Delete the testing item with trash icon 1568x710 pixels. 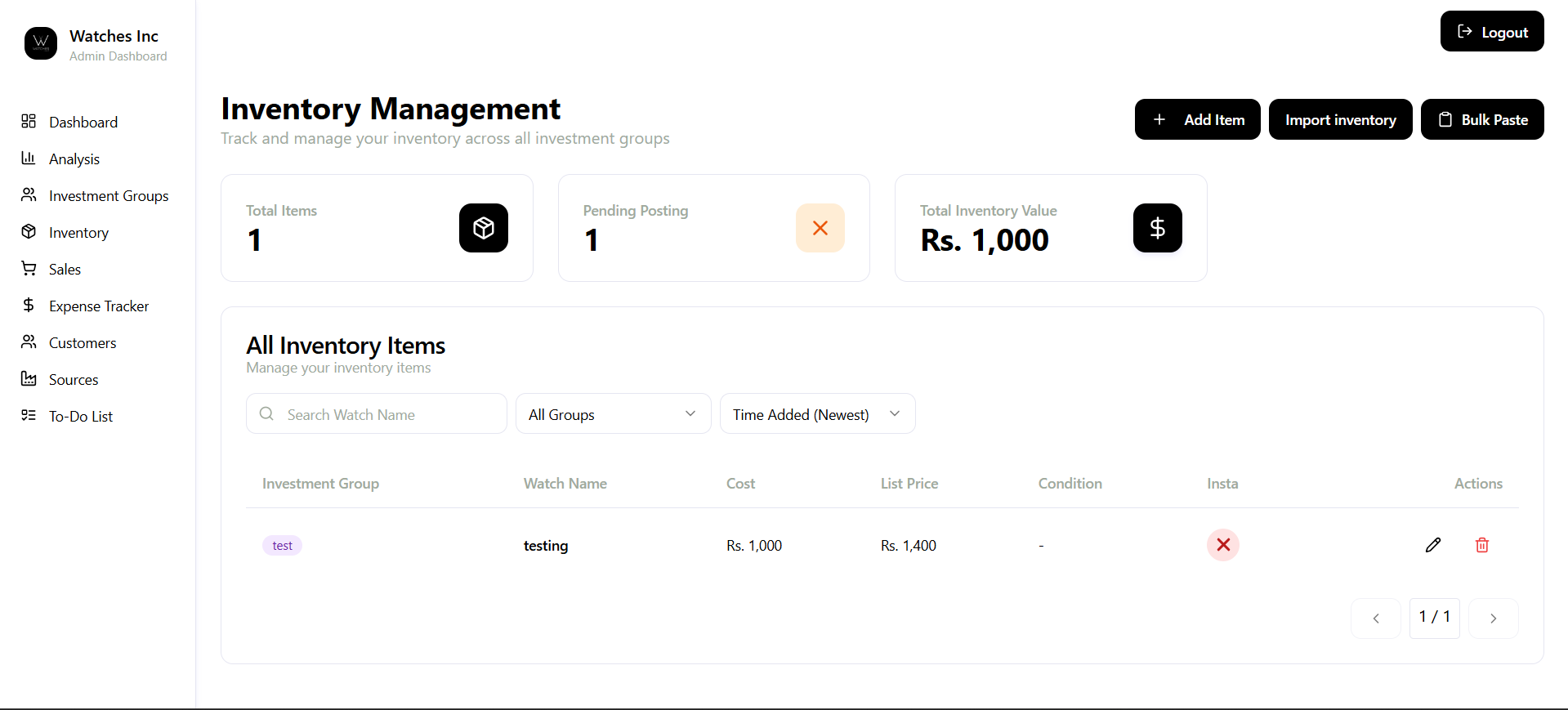1481,545
